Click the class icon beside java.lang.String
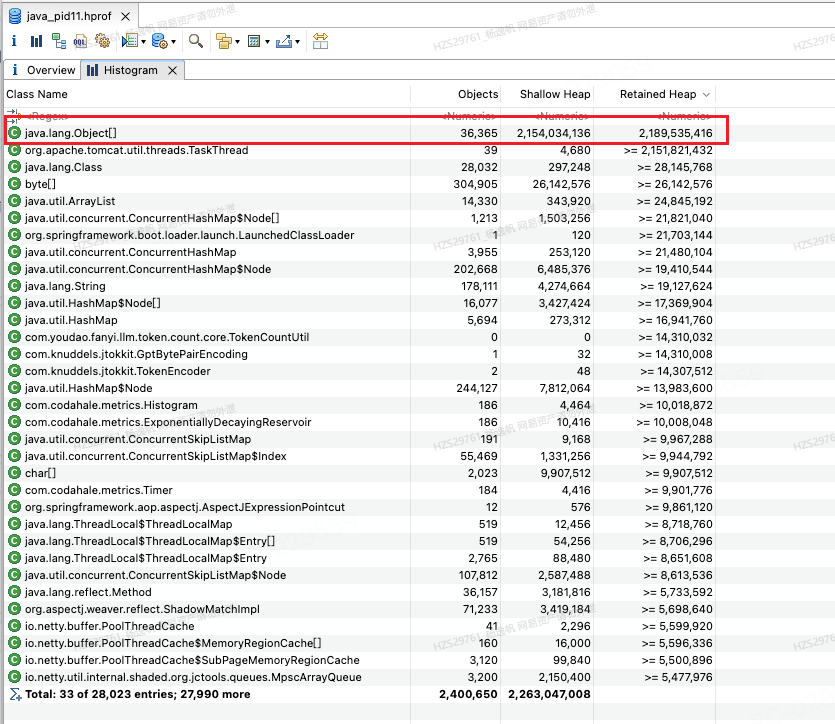835x724 pixels. (14, 286)
